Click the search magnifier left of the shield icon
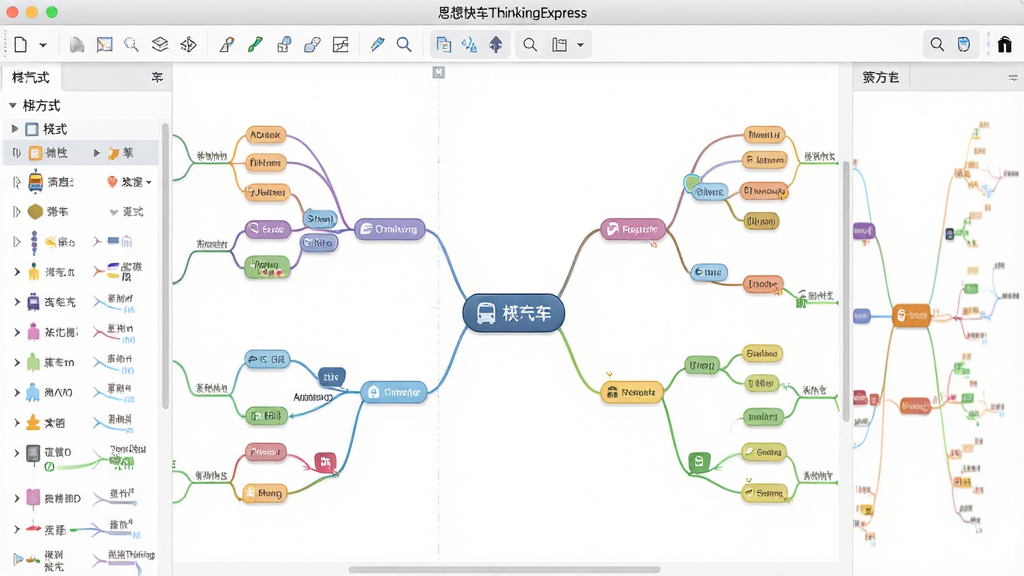The image size is (1024, 576). [937, 44]
